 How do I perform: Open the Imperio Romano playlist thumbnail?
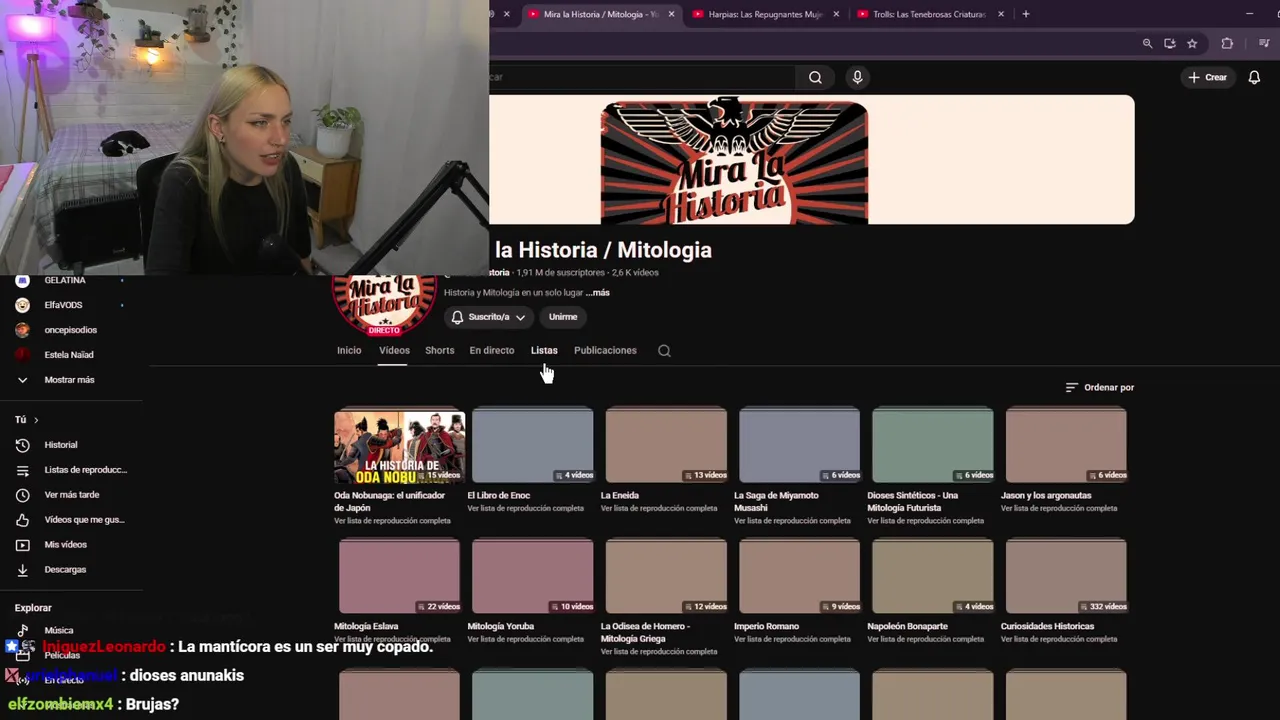point(799,576)
